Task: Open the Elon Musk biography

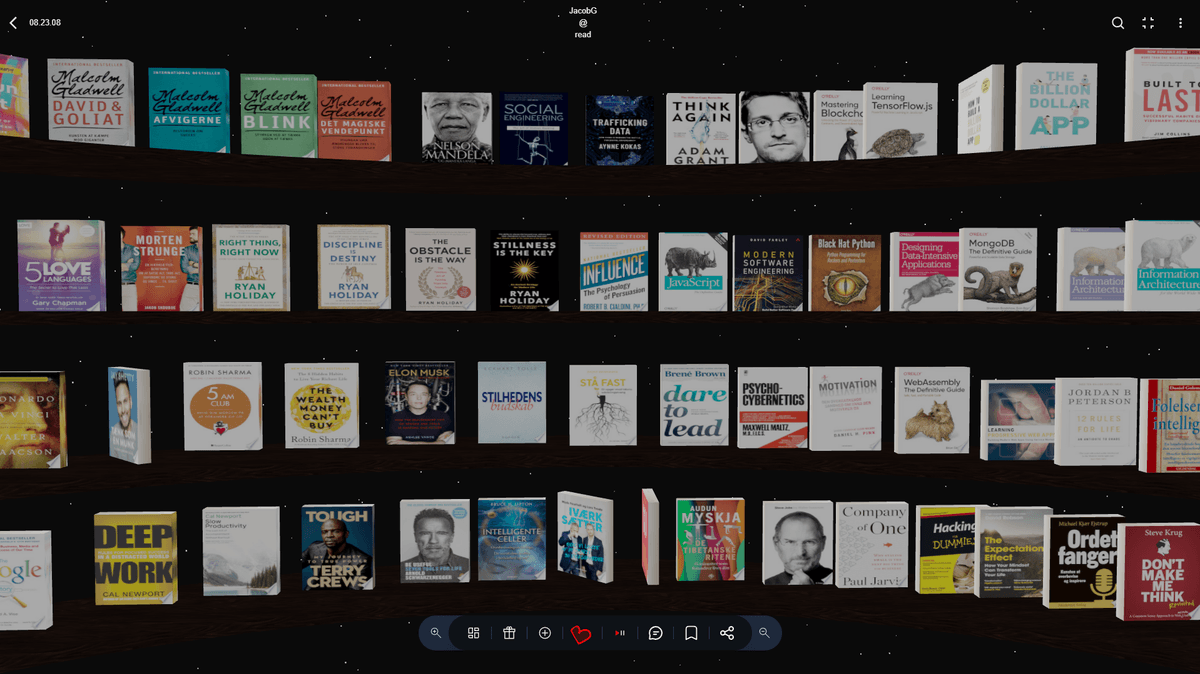Action: pyautogui.click(x=421, y=403)
